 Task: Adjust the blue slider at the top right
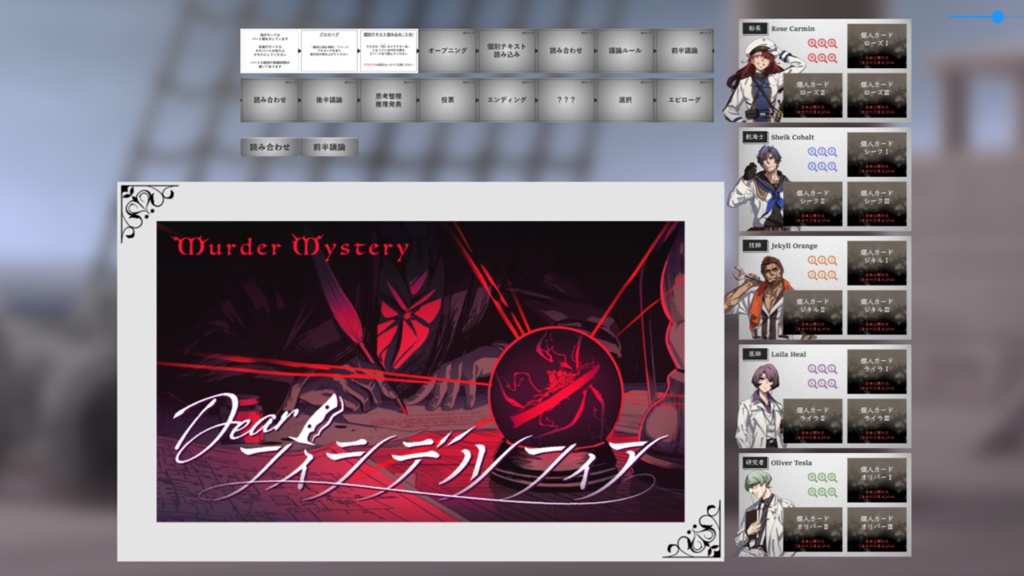coord(997,17)
